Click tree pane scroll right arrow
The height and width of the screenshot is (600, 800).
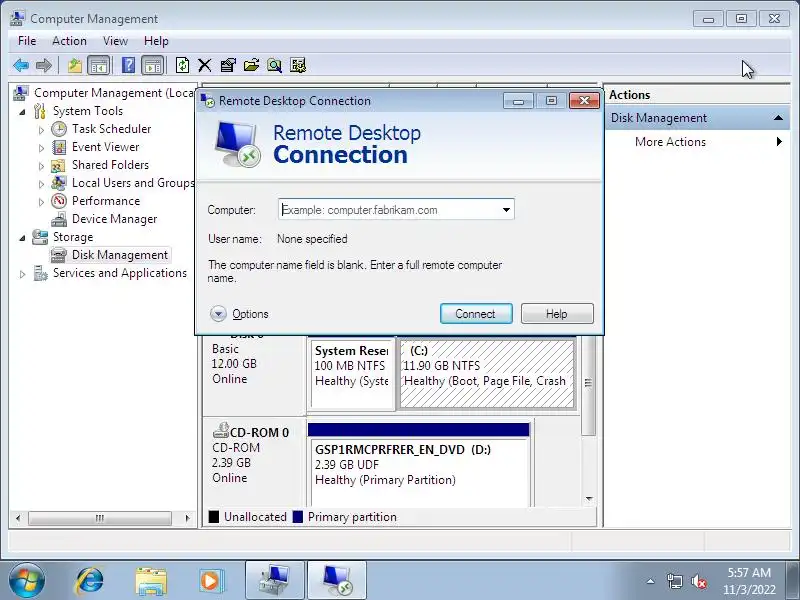(187, 518)
